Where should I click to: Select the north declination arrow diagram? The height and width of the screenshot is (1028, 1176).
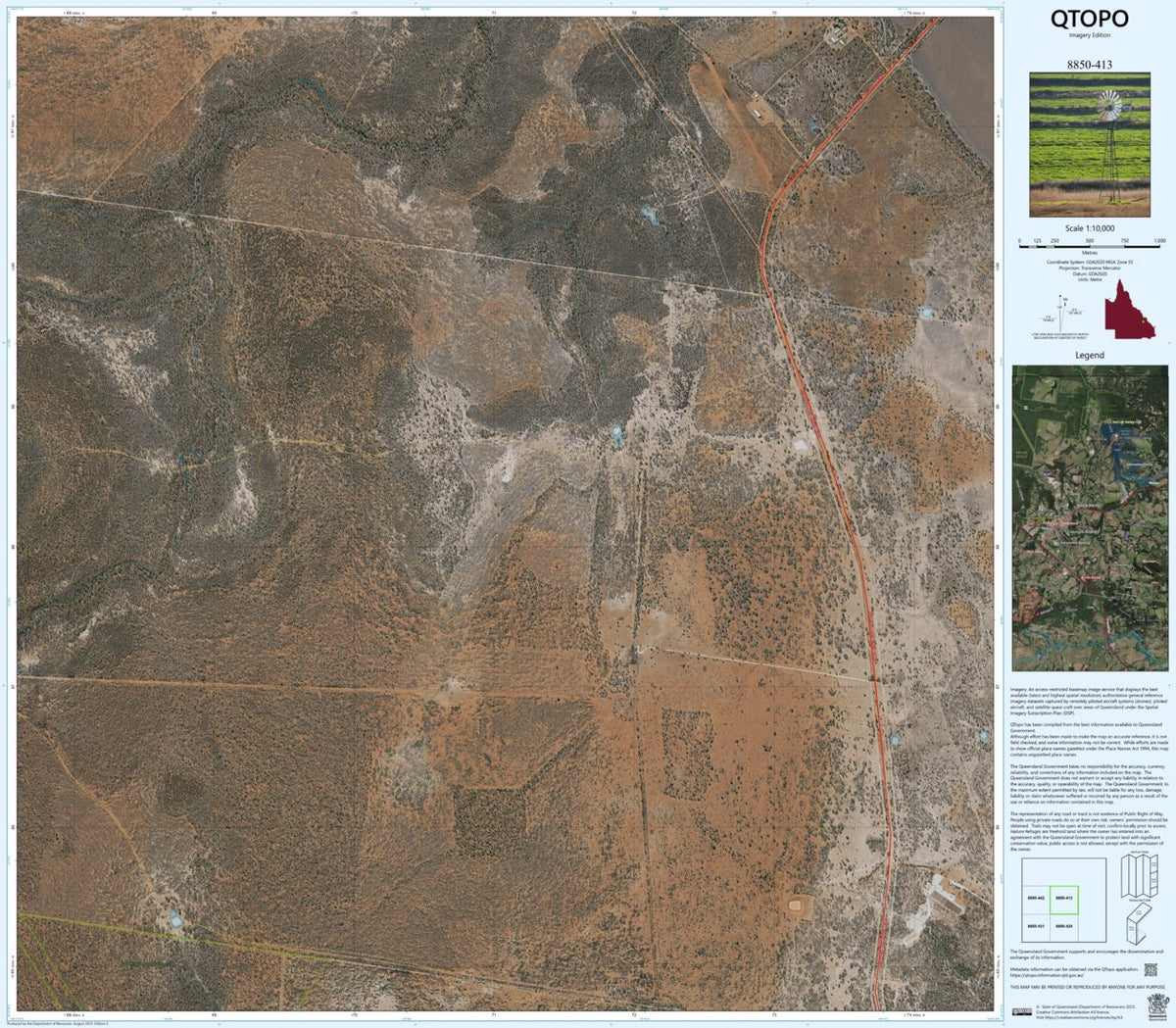pos(1061,313)
